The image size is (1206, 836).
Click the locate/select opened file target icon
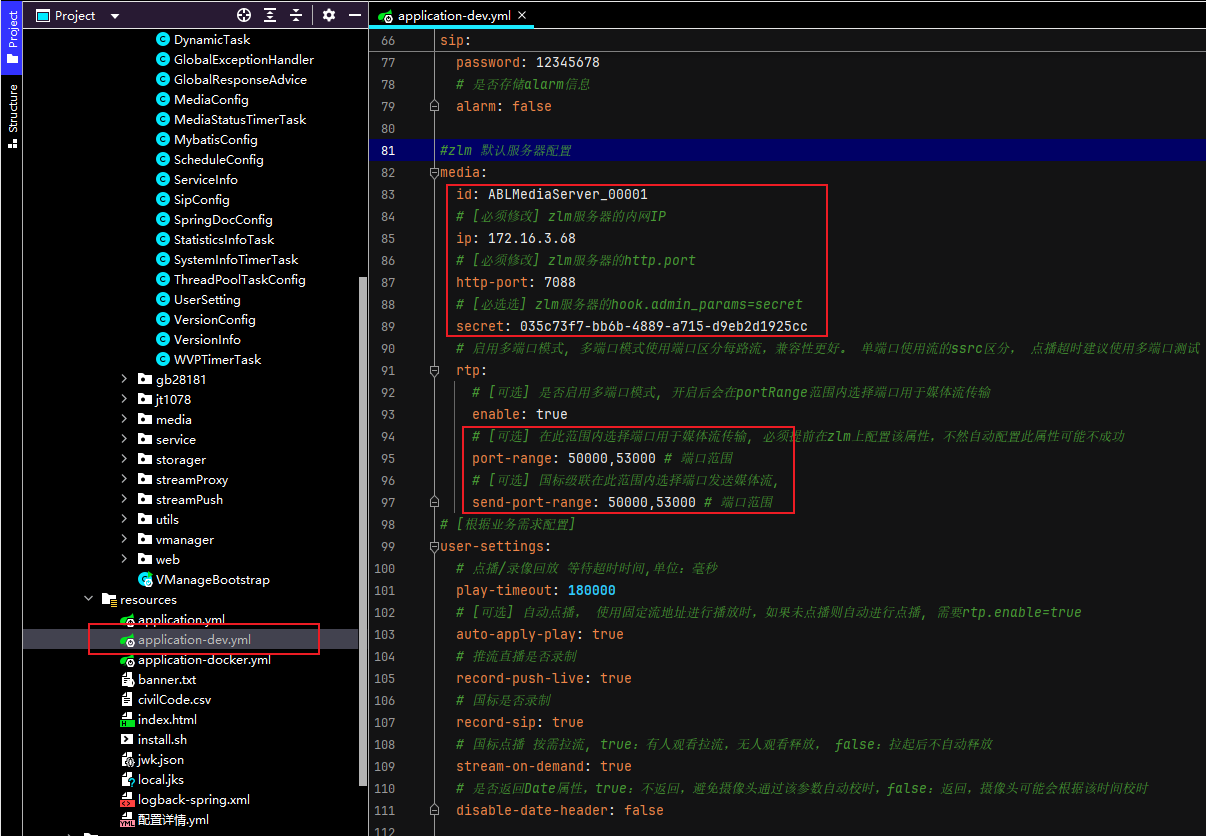244,15
